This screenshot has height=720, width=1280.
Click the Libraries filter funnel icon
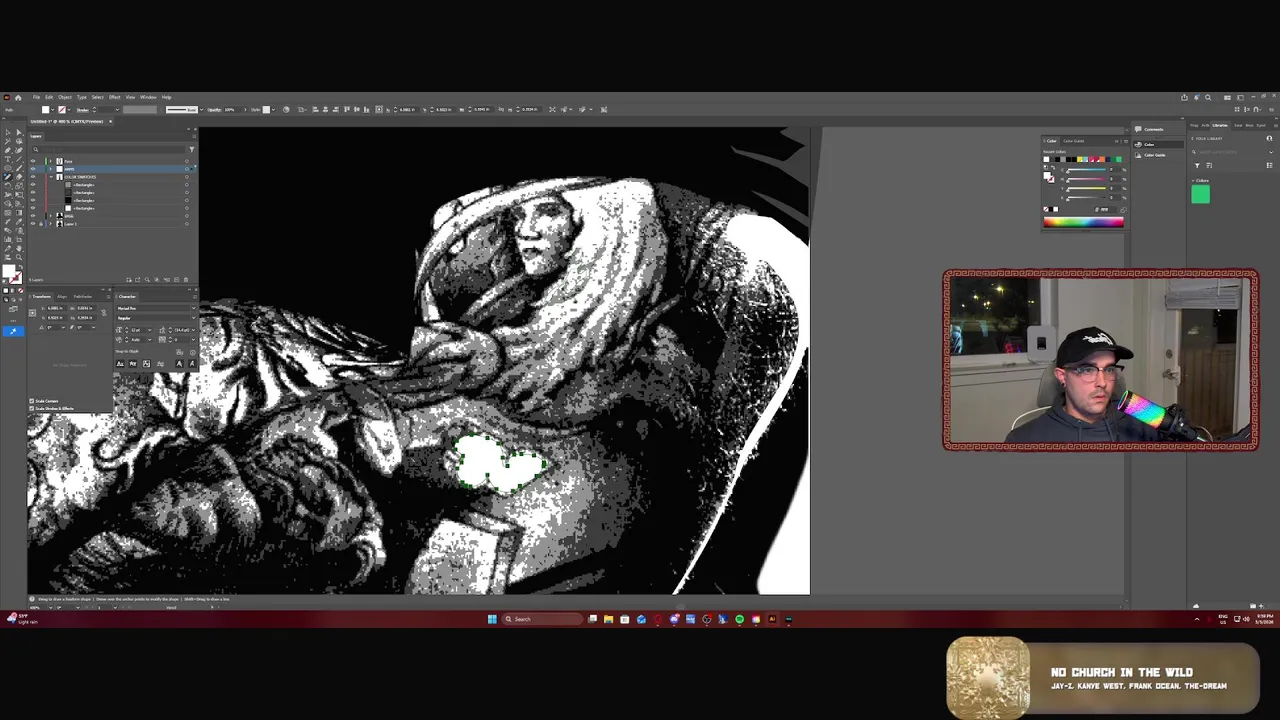(1197, 165)
